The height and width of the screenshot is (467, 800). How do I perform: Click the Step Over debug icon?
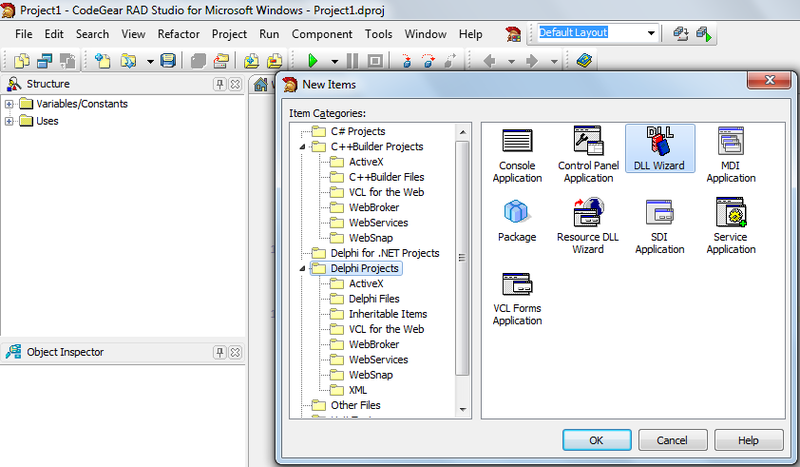point(429,61)
